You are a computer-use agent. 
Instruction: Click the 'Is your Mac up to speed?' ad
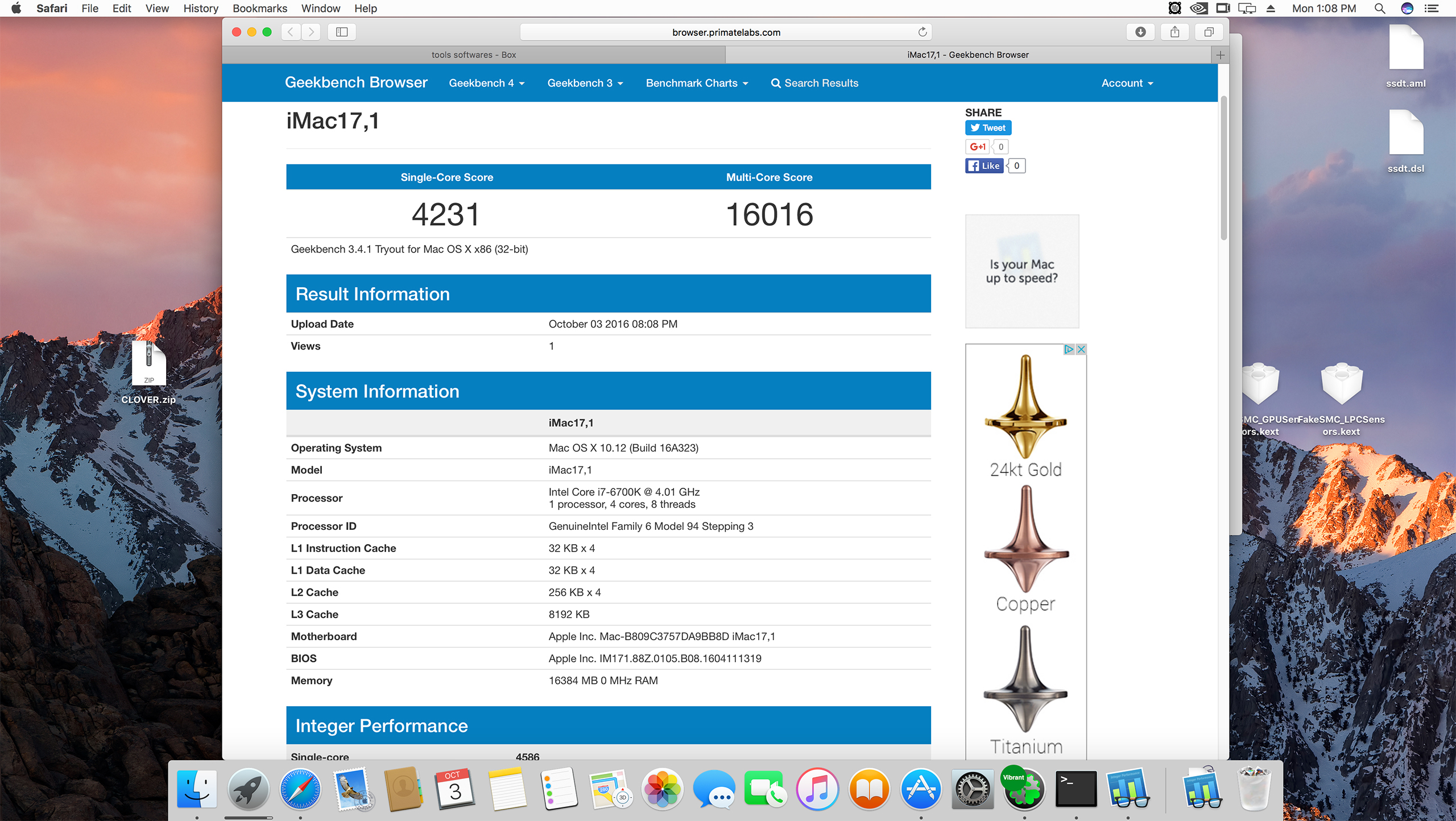[x=1021, y=271]
